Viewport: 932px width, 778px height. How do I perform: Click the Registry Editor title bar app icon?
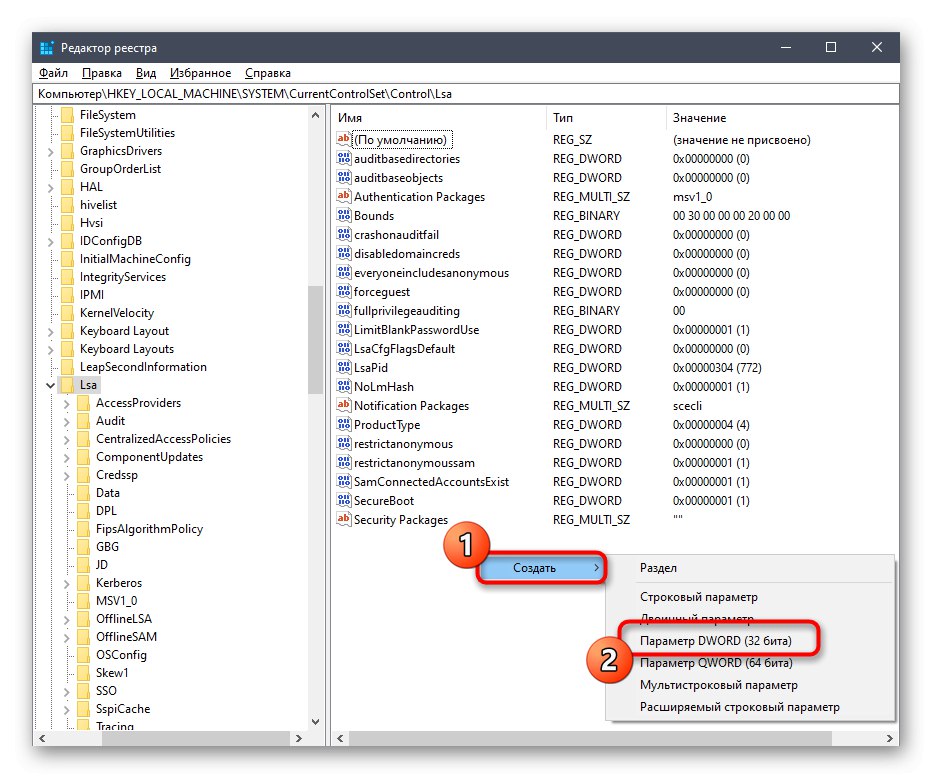point(47,48)
